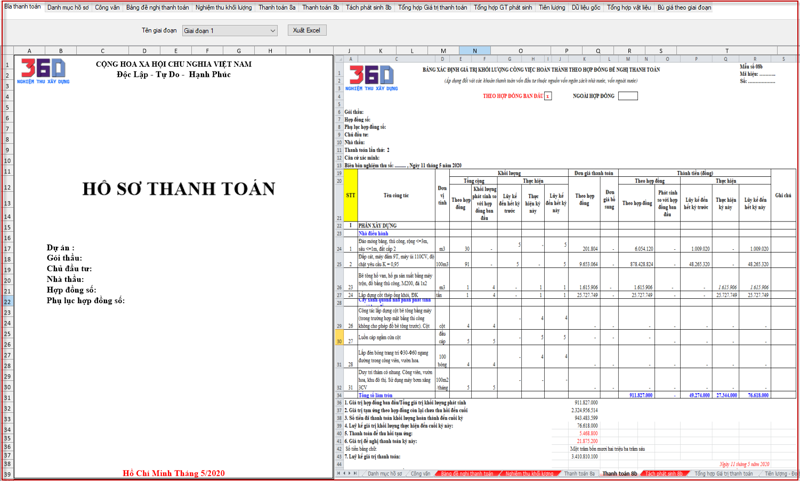
Task: Click the Tổng số làm tròn total row
Action: pyautogui.click(x=569, y=395)
